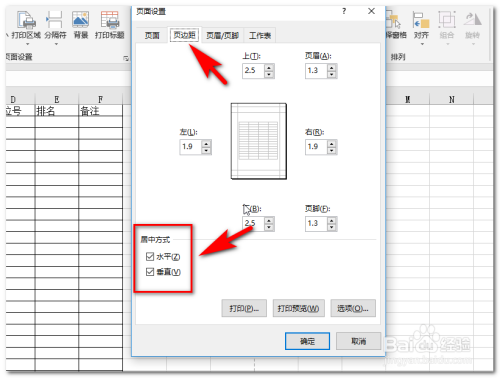The height and width of the screenshot is (378, 500).
Task: Click the left margin 左(L) input field
Action: click(x=191, y=147)
